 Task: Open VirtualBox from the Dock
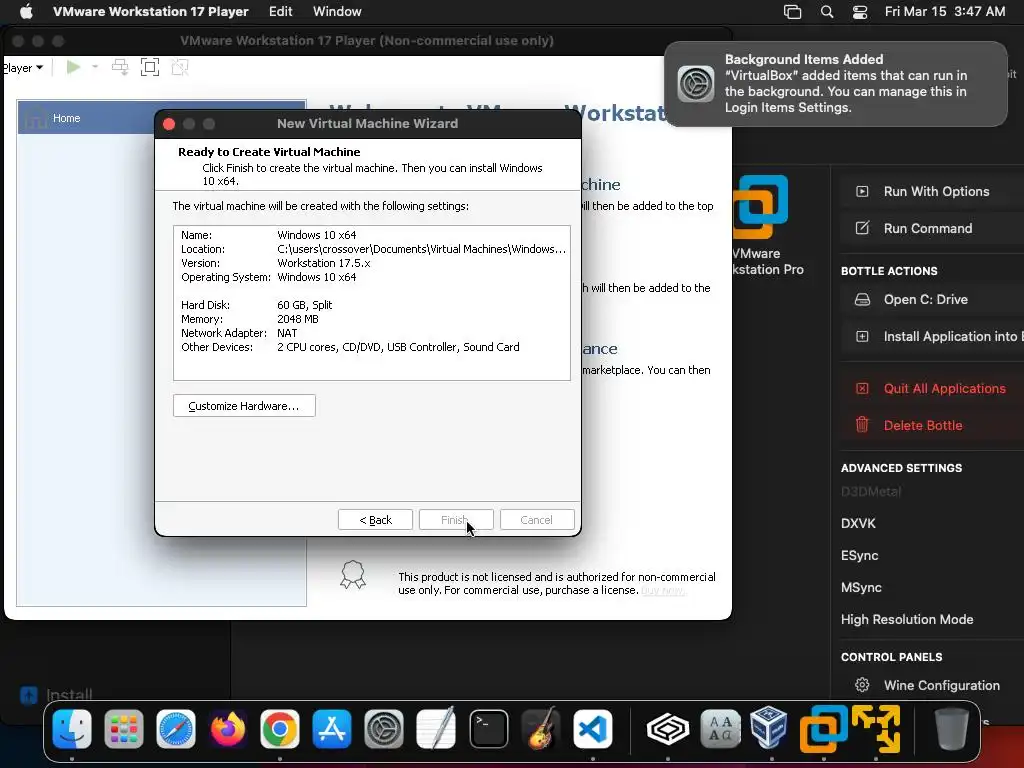[x=769, y=727]
